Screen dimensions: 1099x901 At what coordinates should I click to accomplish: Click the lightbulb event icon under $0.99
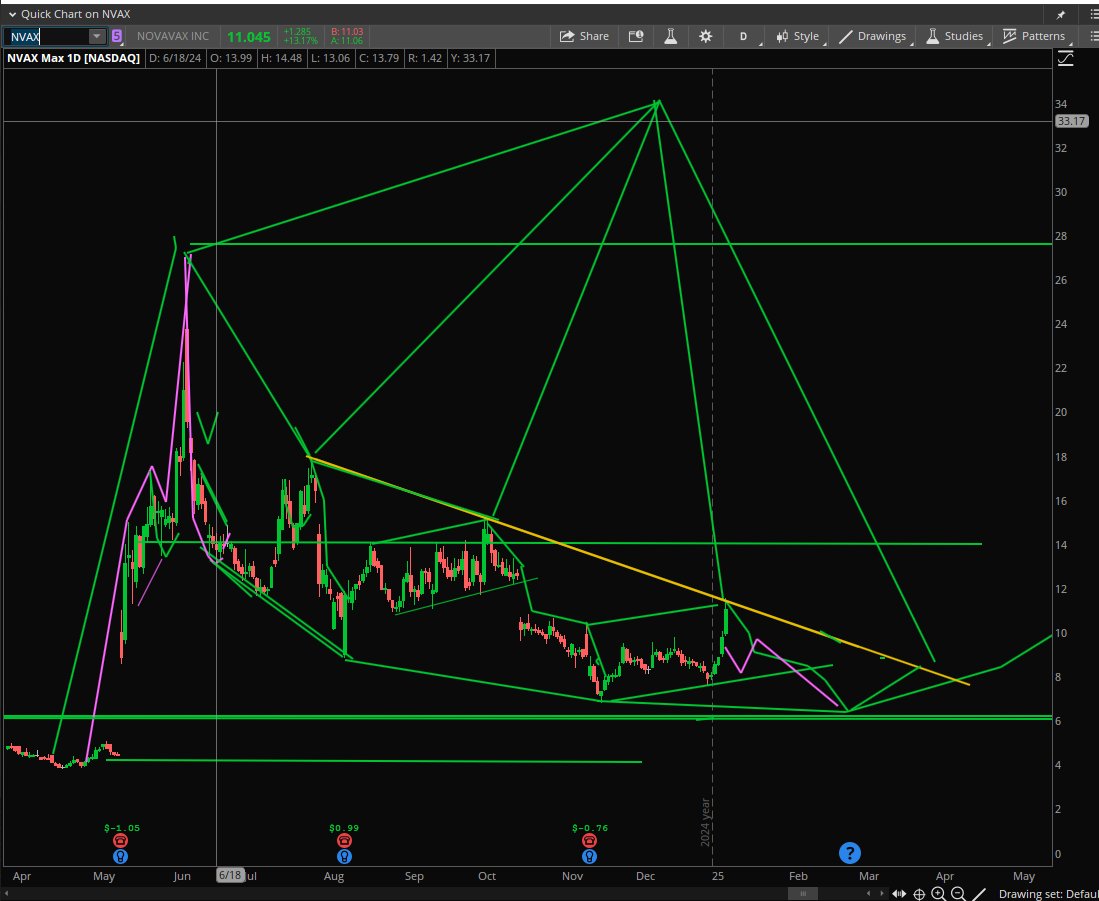(343, 856)
